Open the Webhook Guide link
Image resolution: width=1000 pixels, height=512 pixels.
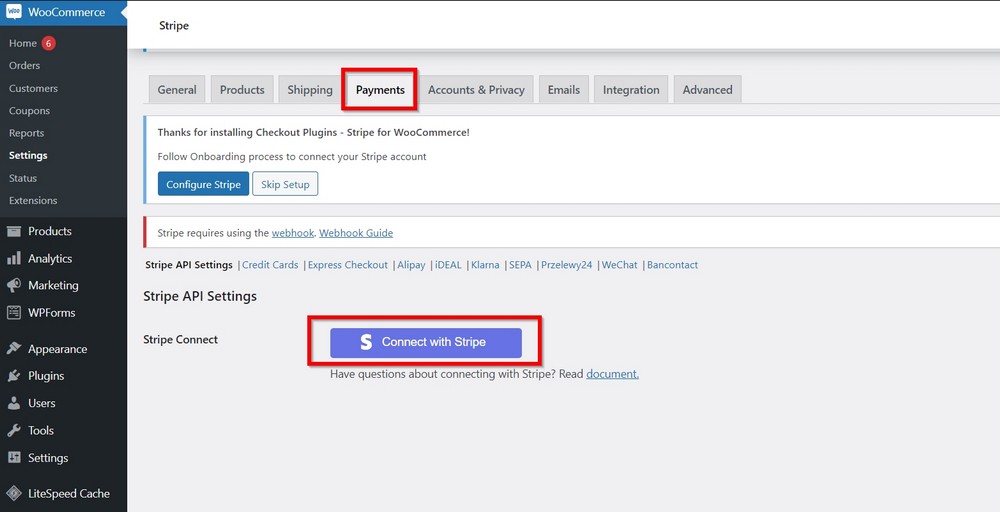click(356, 233)
